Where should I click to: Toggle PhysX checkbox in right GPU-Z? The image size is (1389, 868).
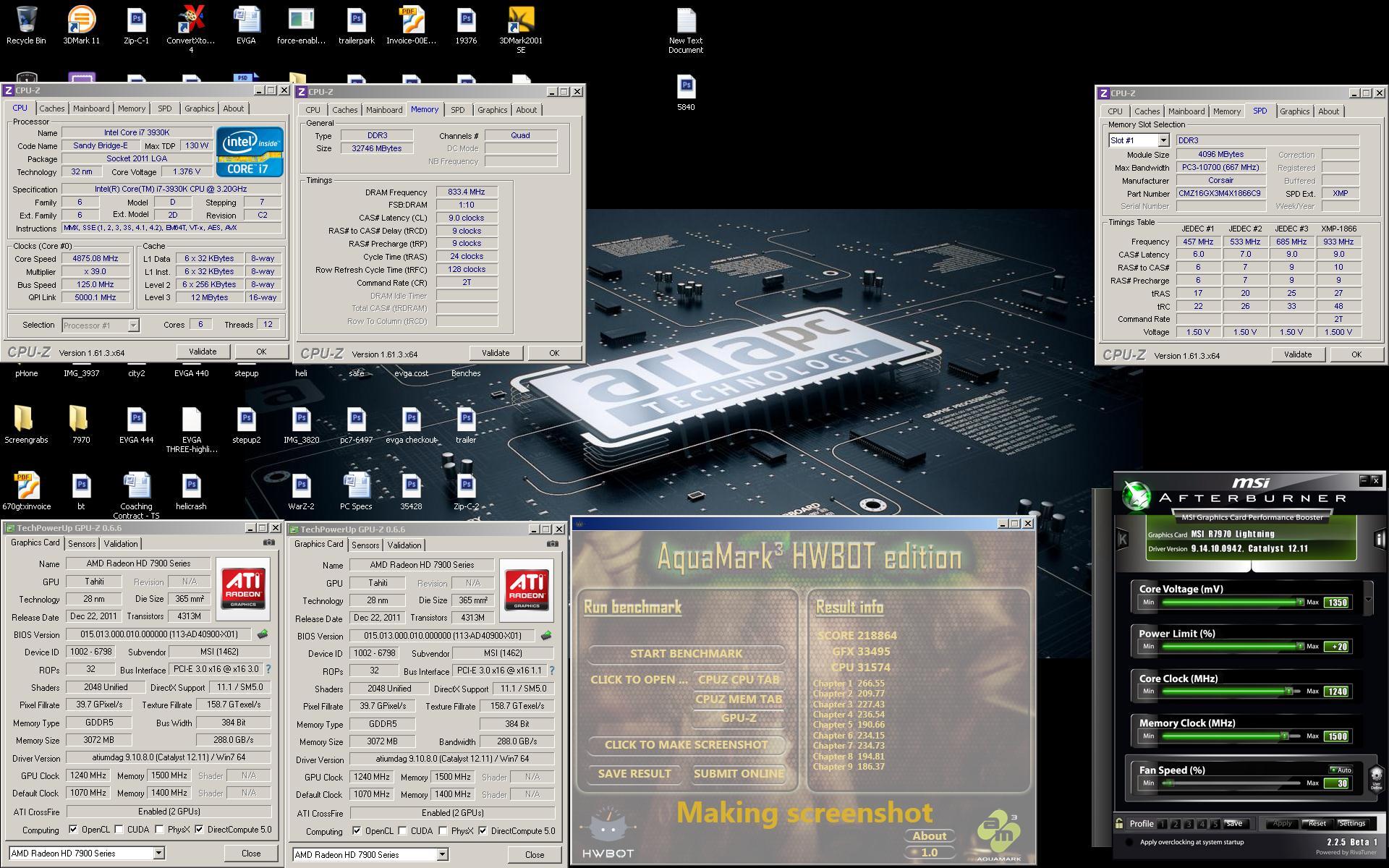tap(443, 831)
